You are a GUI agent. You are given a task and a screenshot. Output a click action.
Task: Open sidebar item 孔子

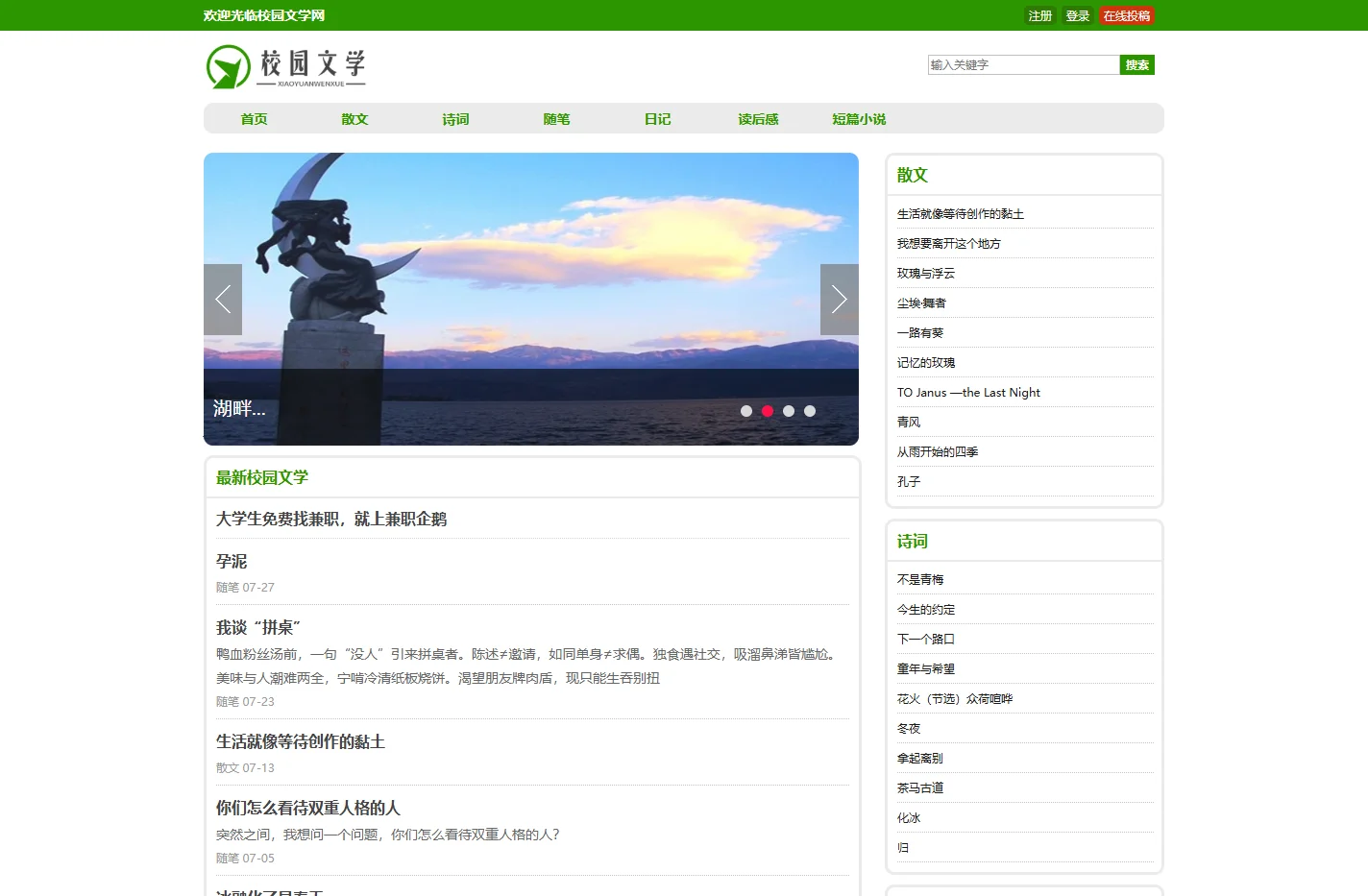click(x=909, y=482)
